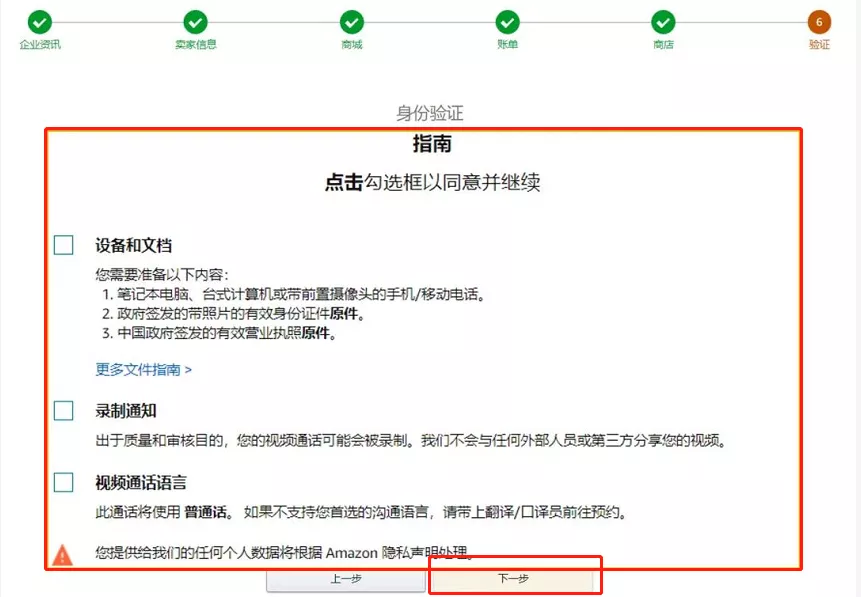Click the 设备和文档 heading text

[x=133, y=246]
